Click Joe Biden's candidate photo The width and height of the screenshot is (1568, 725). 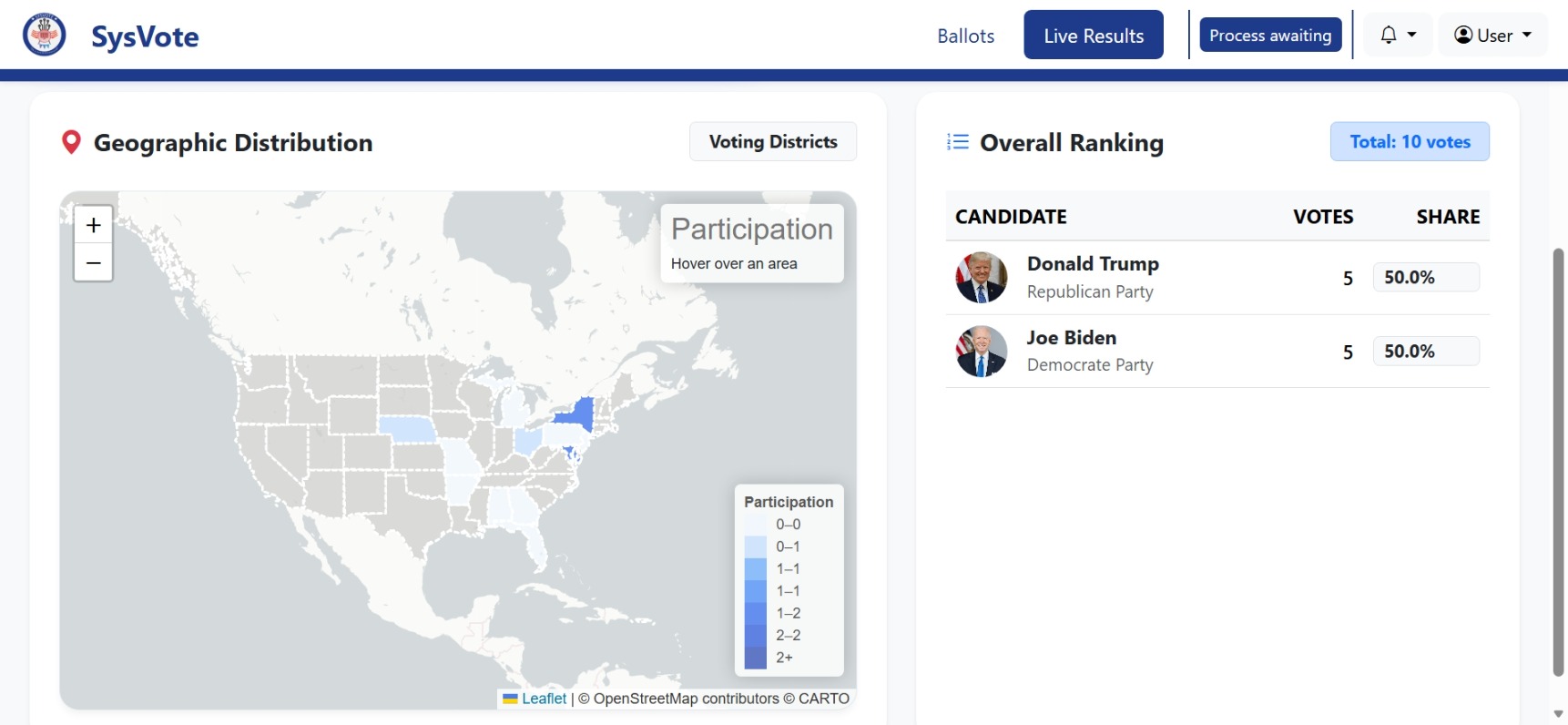[982, 352]
